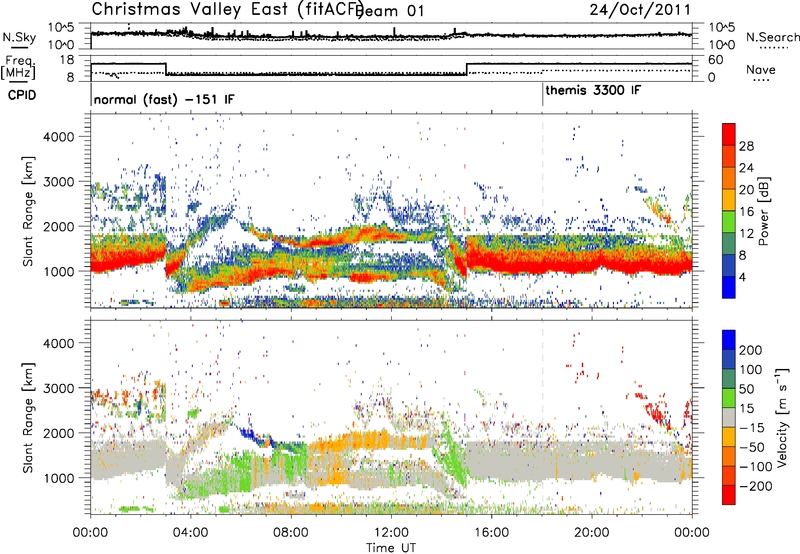Click the 'Power [dB]' colorbar title
This screenshot has height=554, width=800.
(x=763, y=211)
